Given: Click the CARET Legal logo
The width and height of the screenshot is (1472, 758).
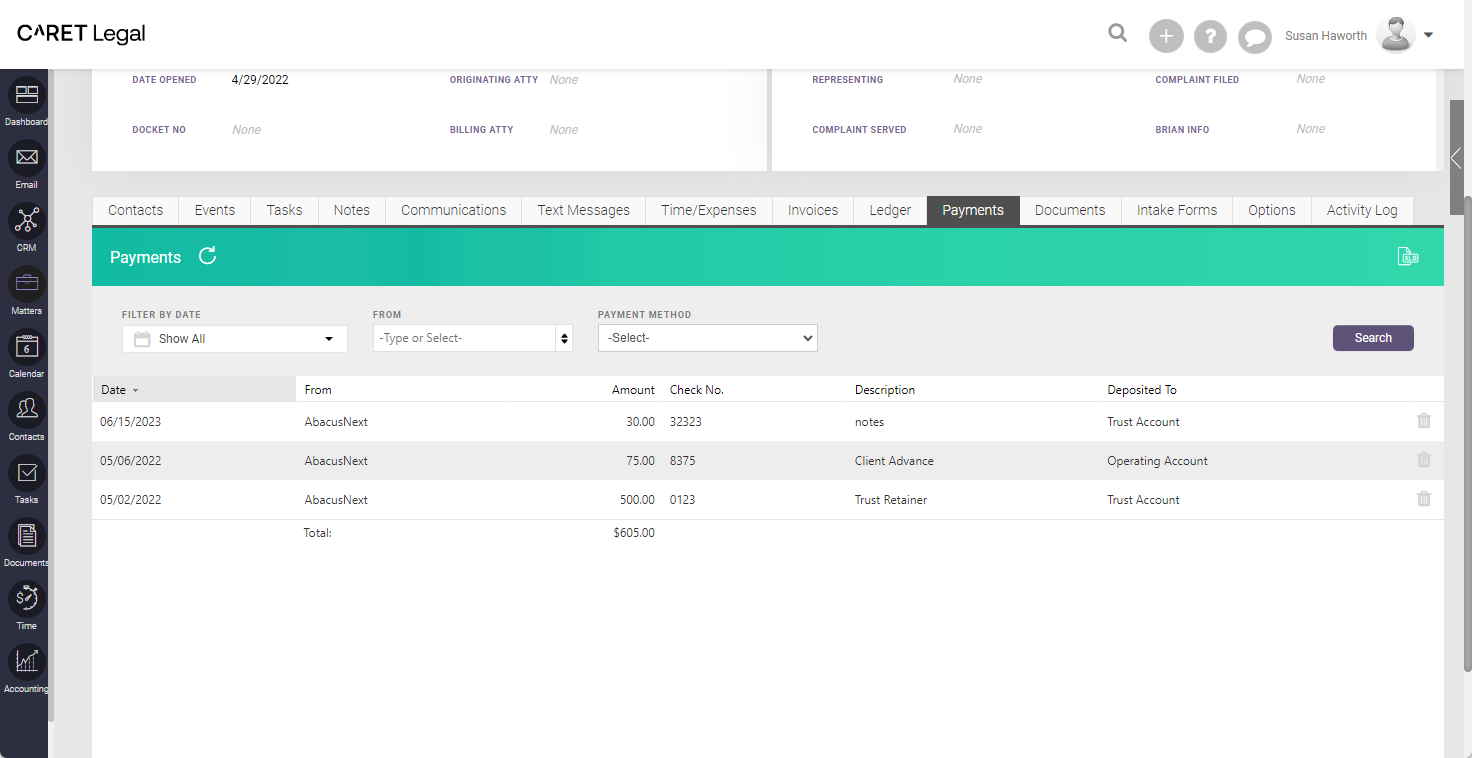Looking at the screenshot, I should point(81,34).
